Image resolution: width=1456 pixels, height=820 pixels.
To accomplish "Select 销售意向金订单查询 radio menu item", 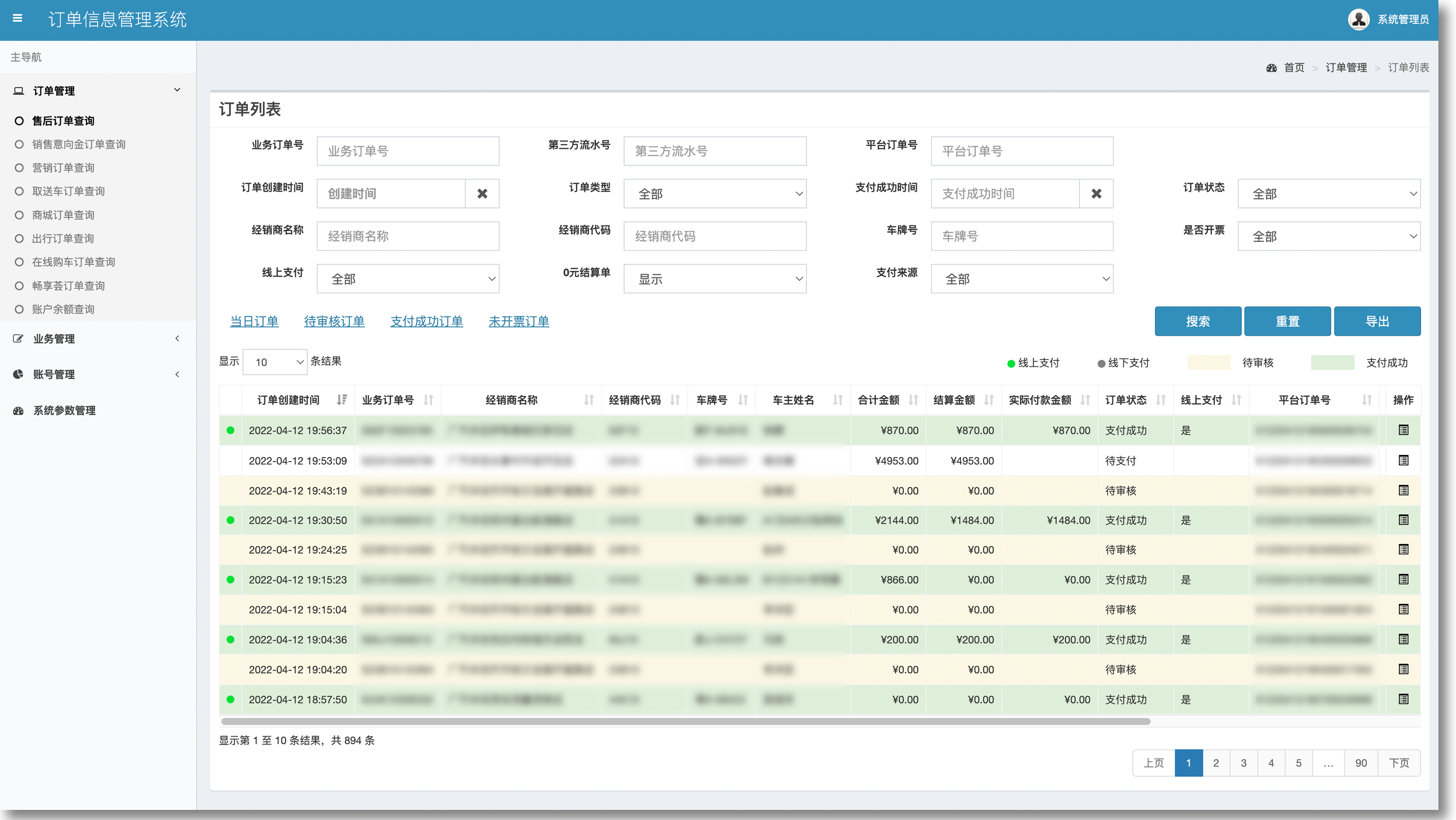I will click(79, 144).
